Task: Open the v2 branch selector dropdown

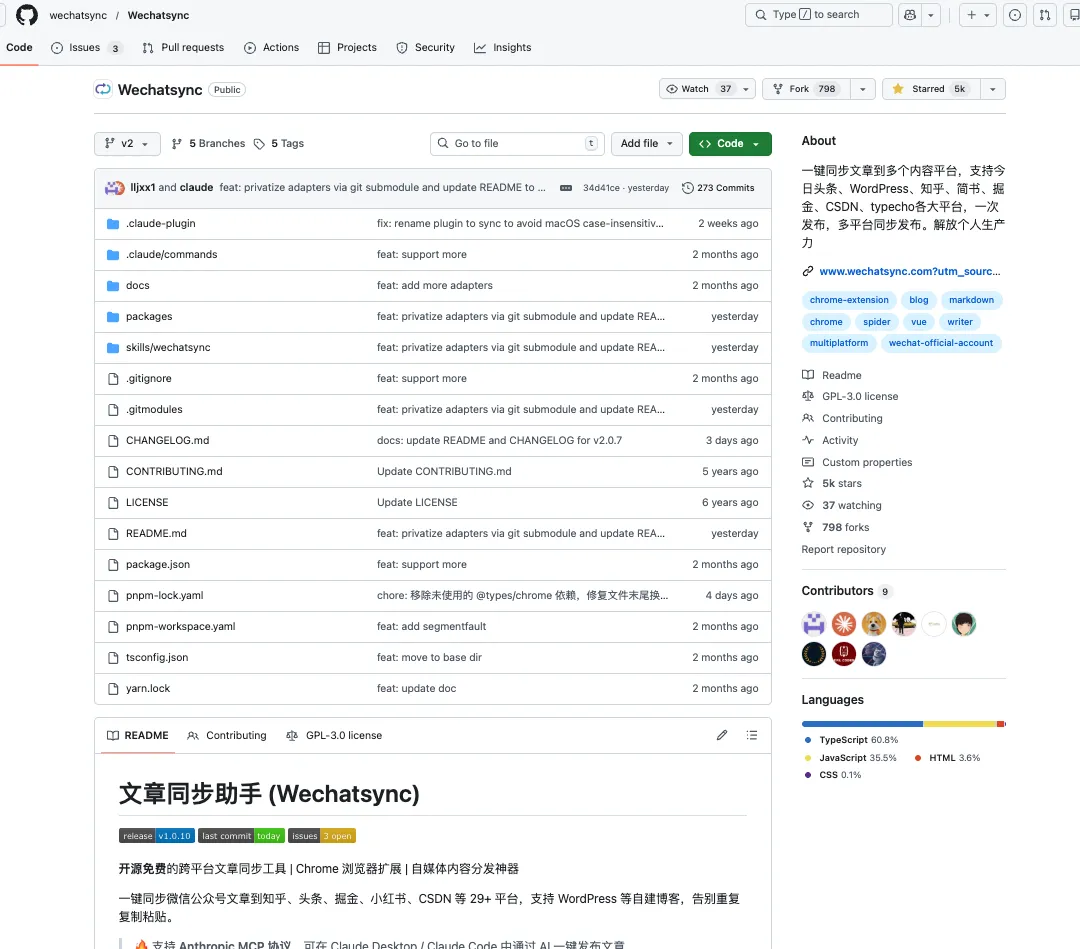Action: click(127, 143)
